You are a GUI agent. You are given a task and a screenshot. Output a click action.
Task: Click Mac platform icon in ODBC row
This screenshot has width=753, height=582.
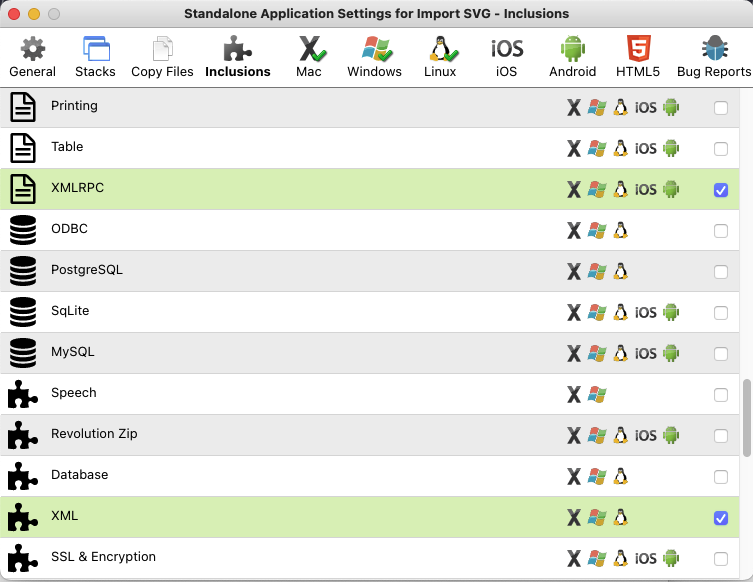click(574, 231)
